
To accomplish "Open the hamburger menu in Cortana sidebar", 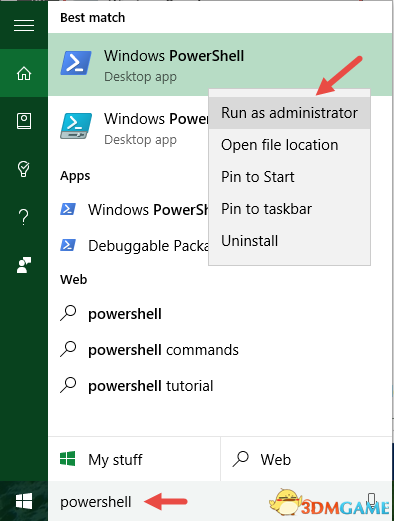I will [24, 25].
